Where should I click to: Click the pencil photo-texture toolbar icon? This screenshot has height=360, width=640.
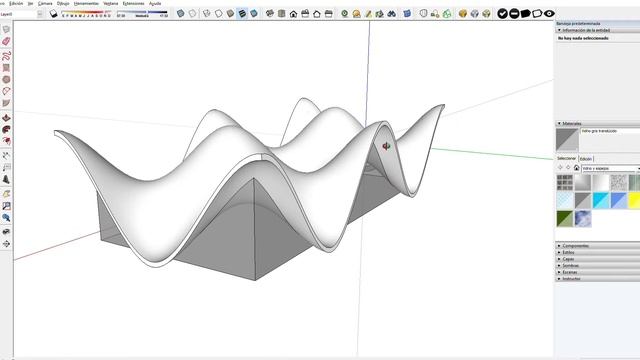(x=368, y=14)
